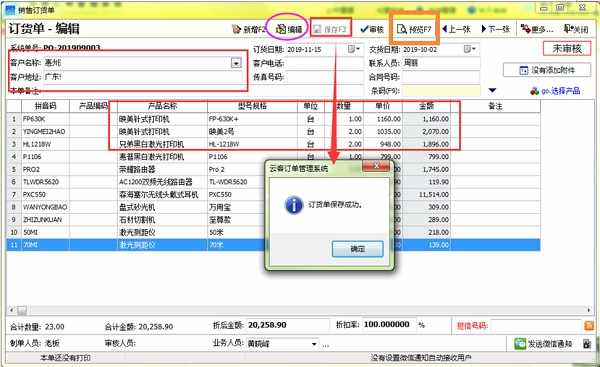Click the 条码(F9) barcode input field

(441, 91)
